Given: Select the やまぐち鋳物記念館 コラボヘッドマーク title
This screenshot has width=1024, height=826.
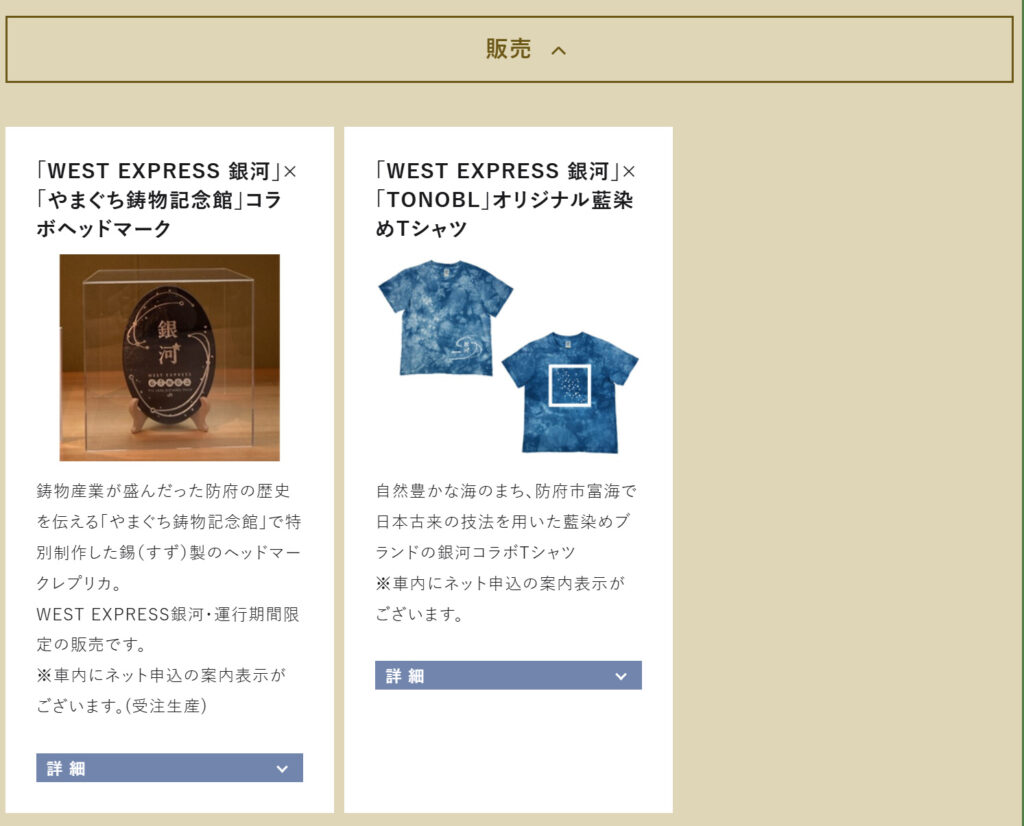Looking at the screenshot, I should pos(167,199).
